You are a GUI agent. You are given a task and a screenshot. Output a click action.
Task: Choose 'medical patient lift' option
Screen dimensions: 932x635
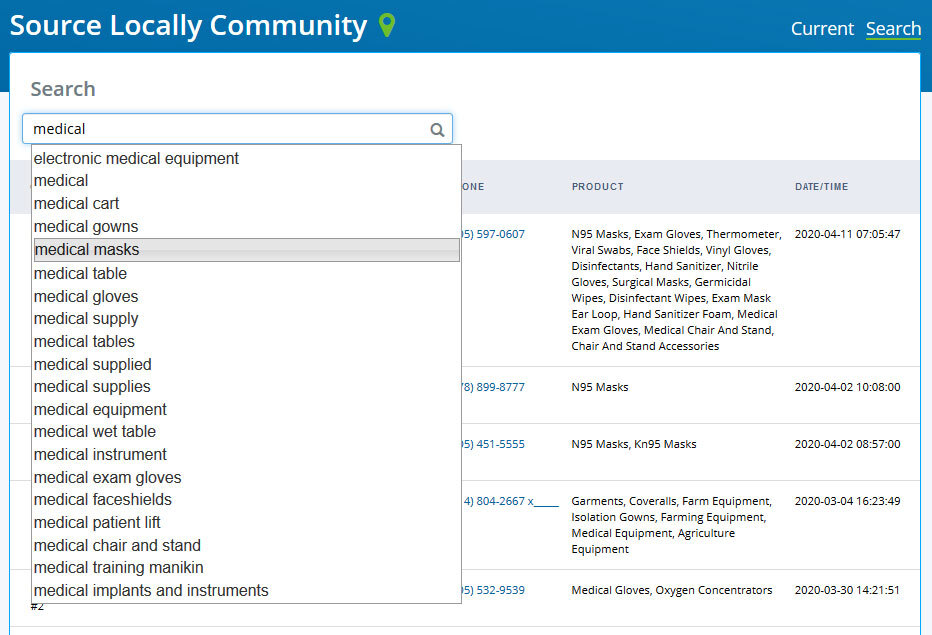point(97,523)
